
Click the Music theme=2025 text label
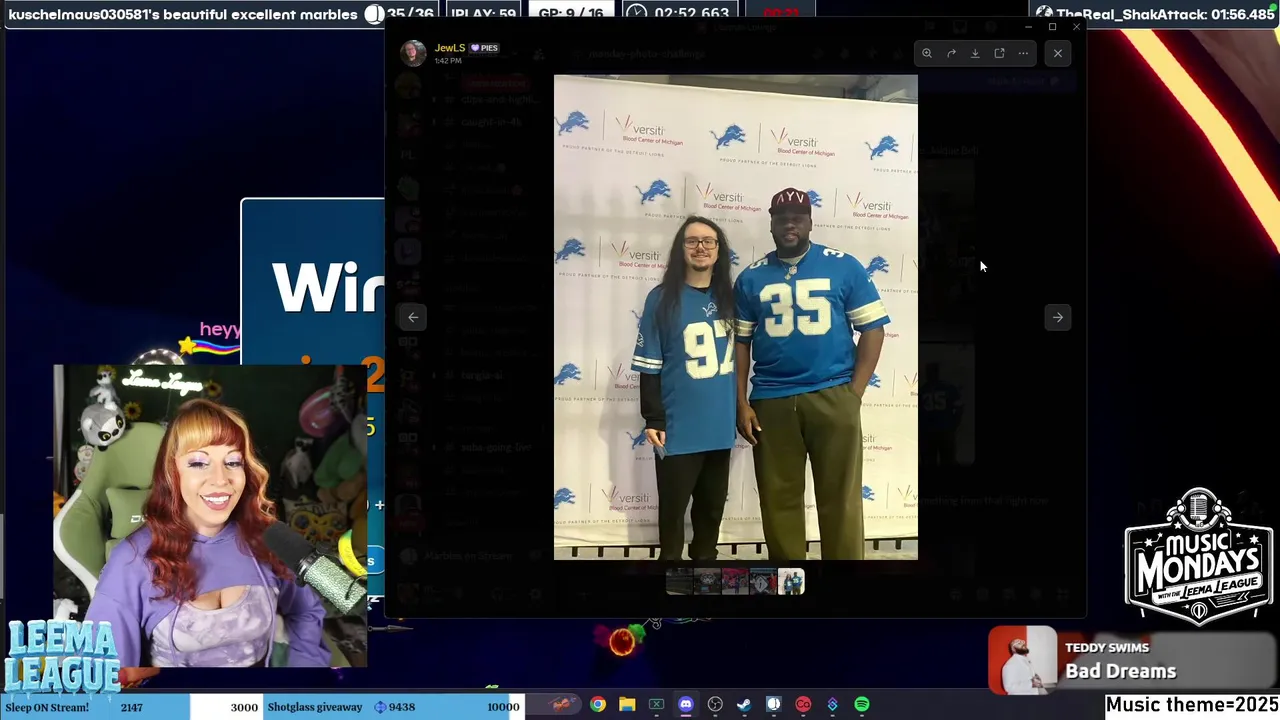click(x=1192, y=705)
